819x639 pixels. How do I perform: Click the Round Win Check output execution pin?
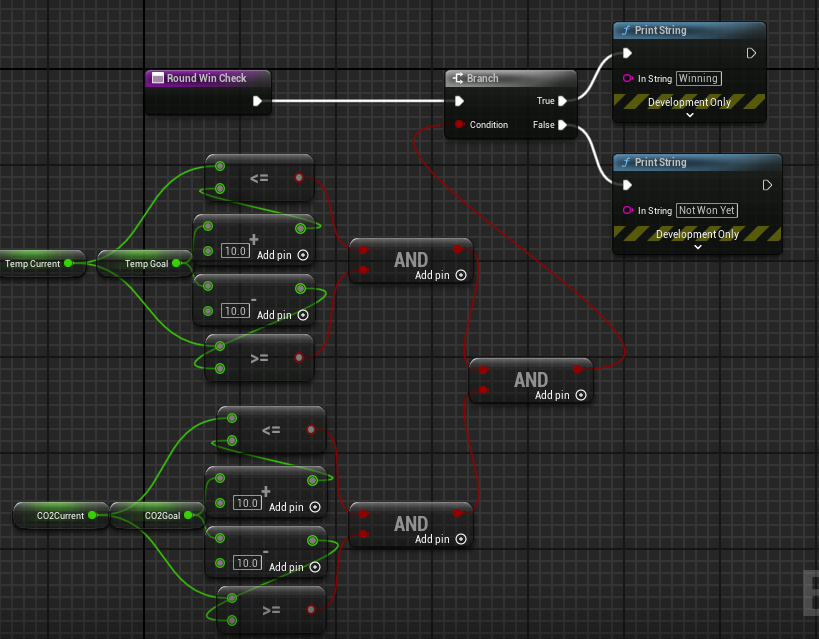pos(257,101)
